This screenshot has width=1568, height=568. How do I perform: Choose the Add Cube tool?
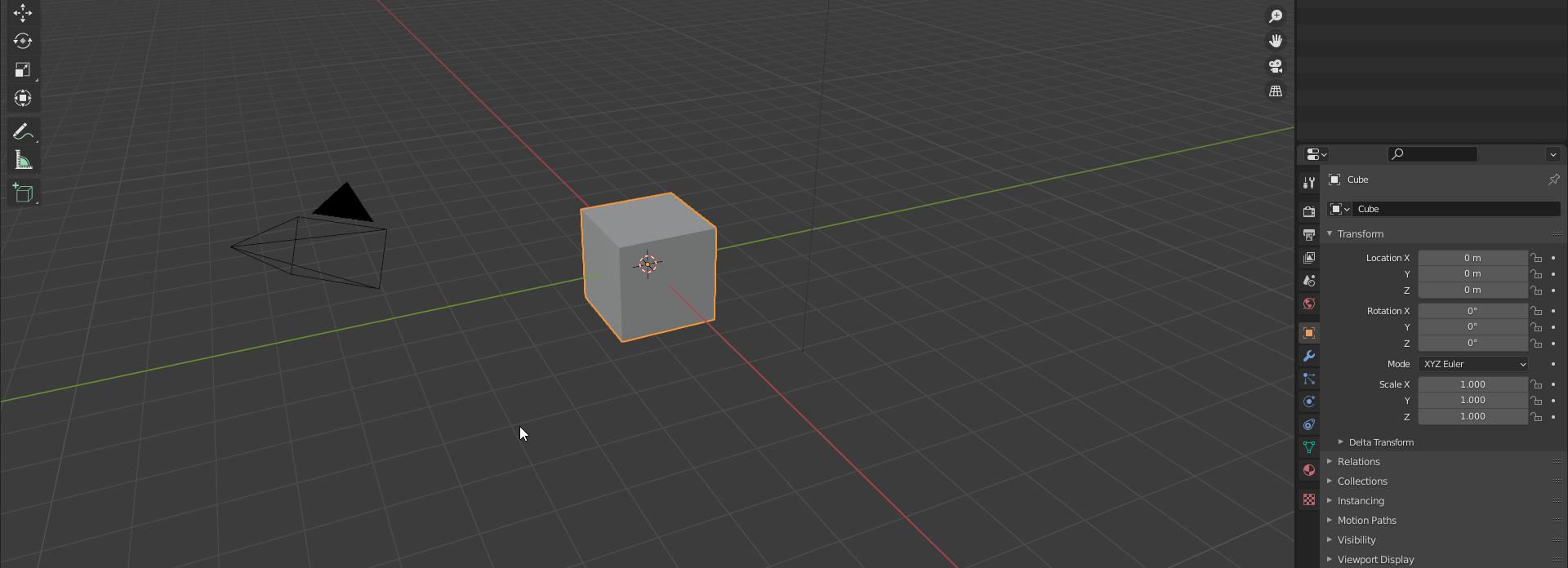click(22, 193)
